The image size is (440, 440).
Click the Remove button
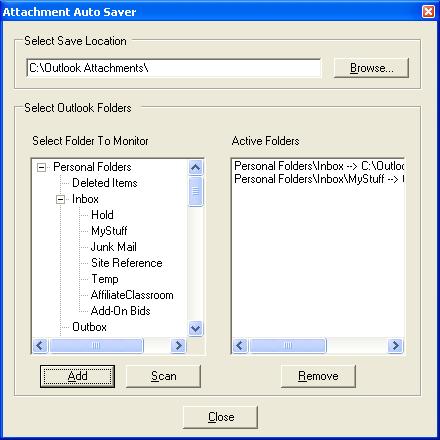[x=318, y=376]
